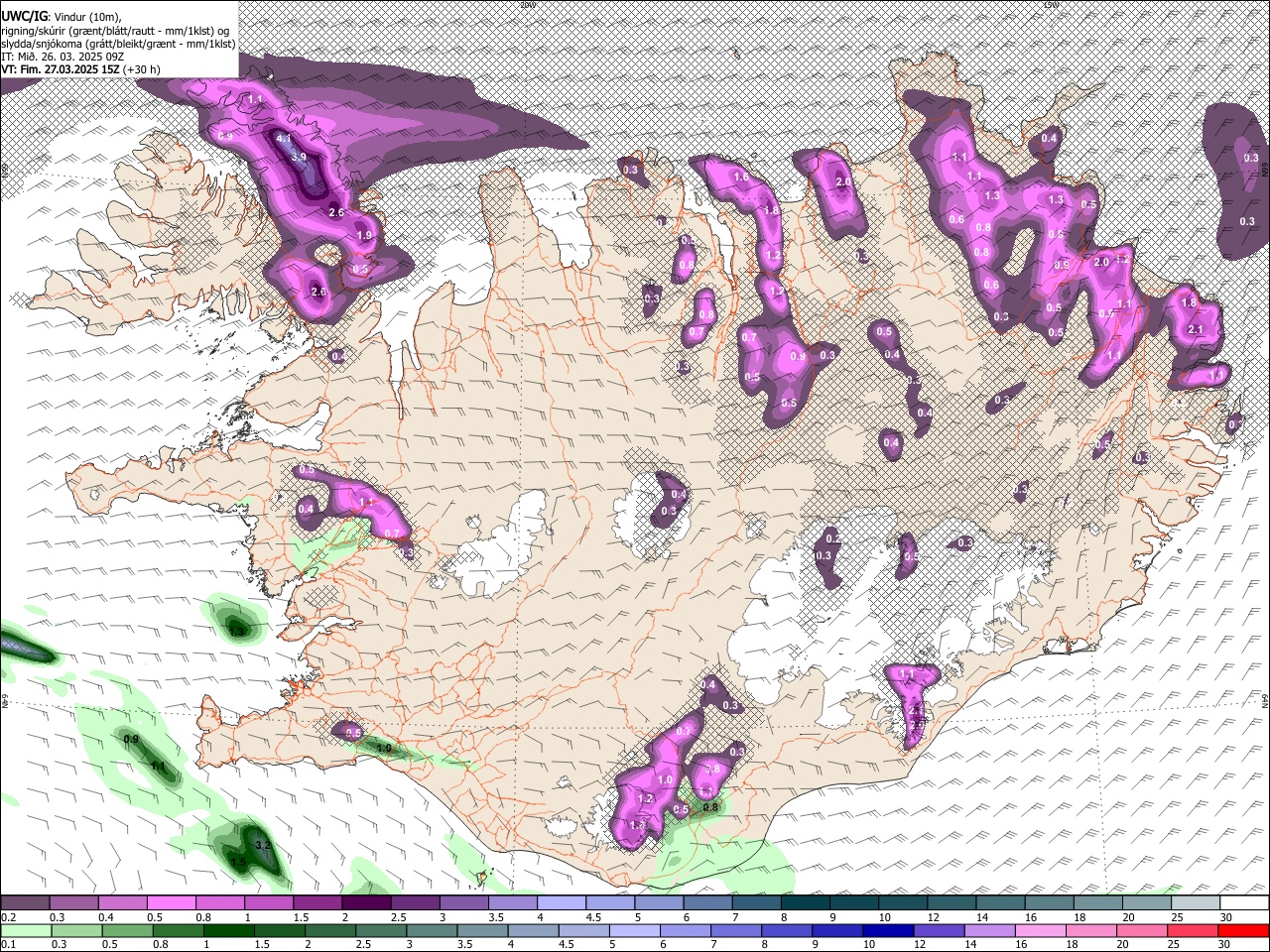Viewport: 1270px width, 952px height.
Task: Click the '25' label on the upper legend
Action: (1177, 917)
